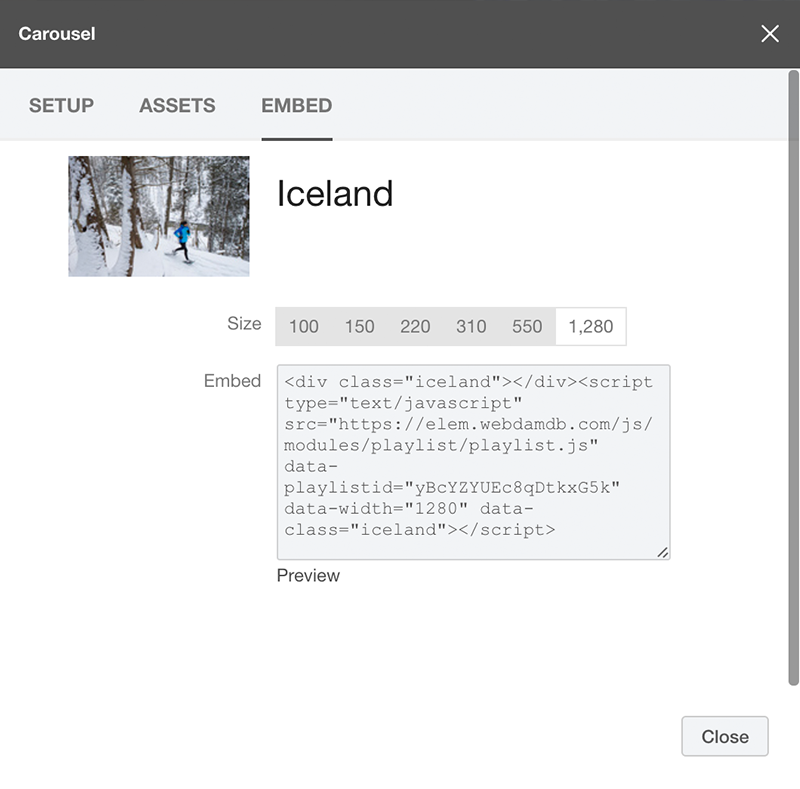Choose size 100

[304, 327]
